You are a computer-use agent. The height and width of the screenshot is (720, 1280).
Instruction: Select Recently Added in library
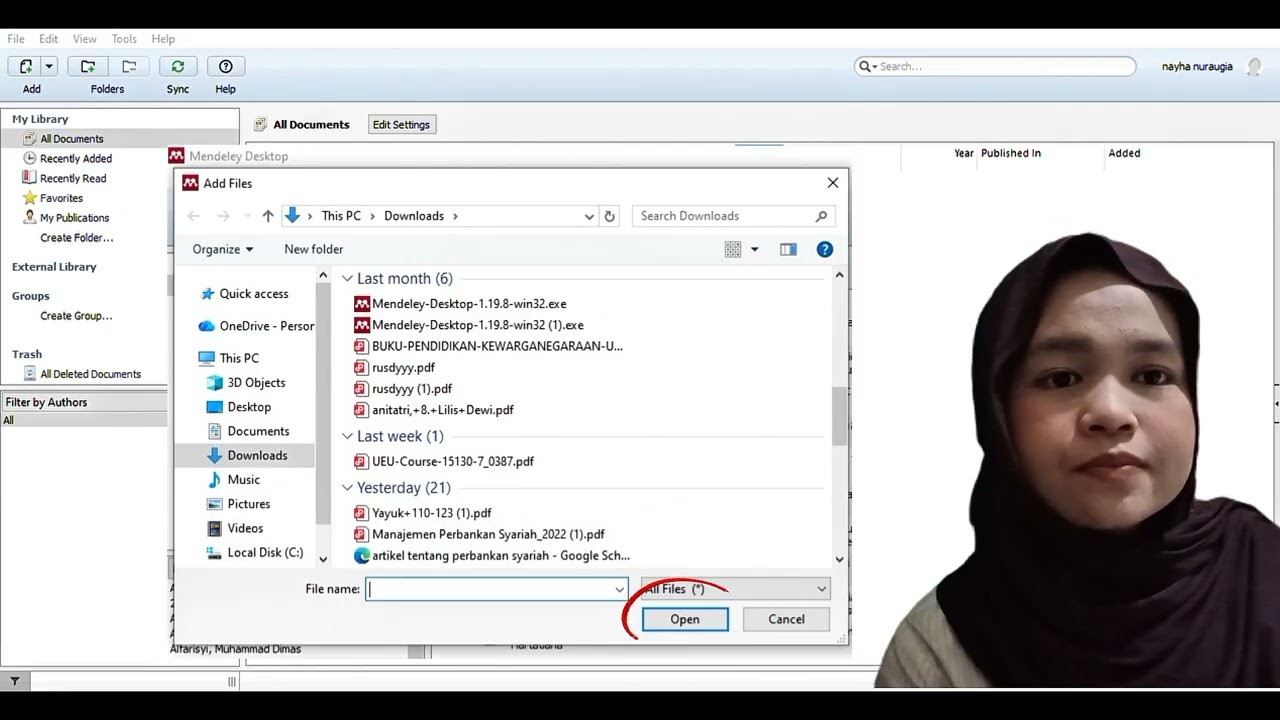(75, 158)
